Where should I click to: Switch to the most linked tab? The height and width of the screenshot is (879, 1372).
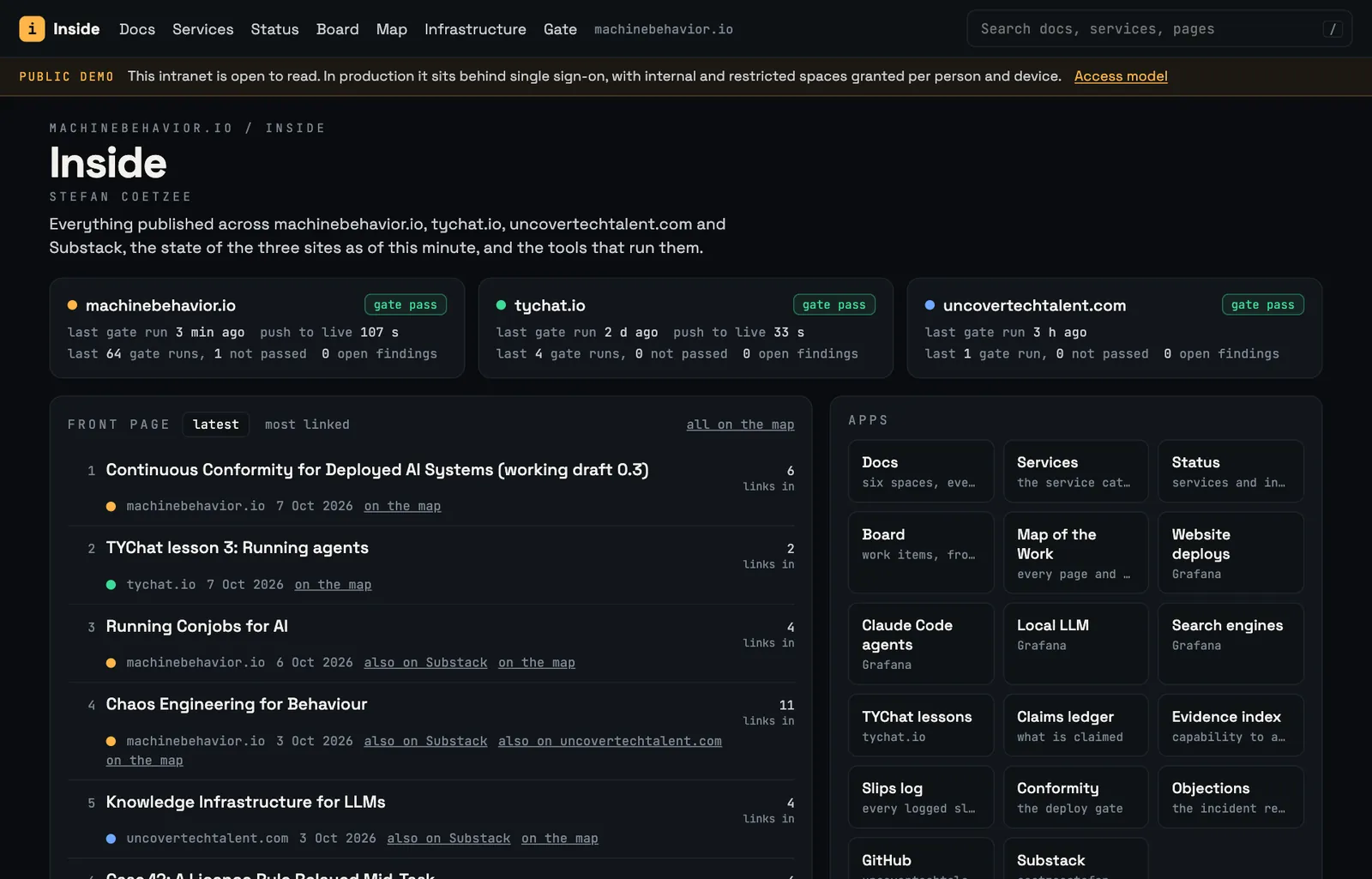tap(307, 424)
